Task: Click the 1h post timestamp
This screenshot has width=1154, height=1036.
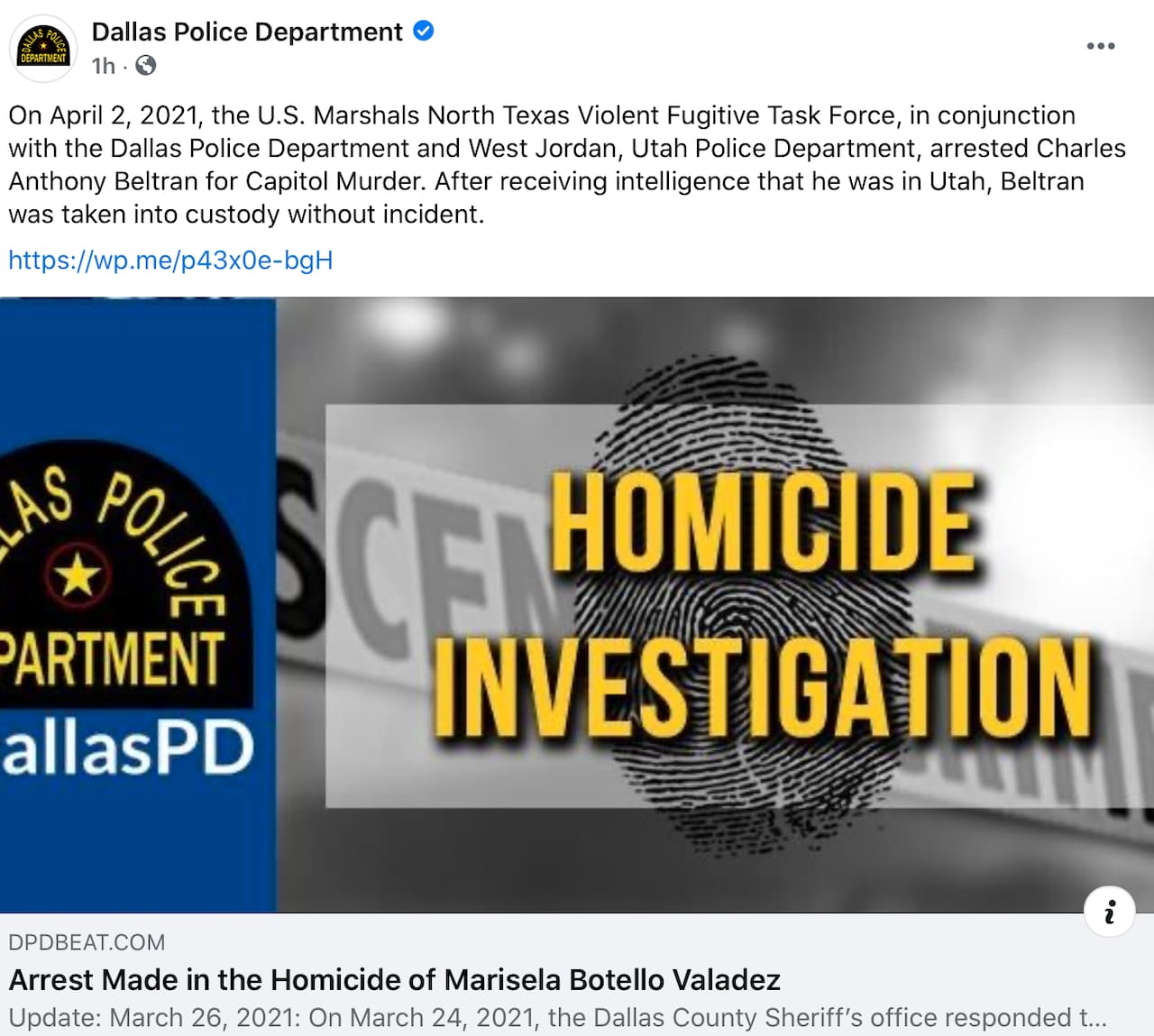Action: pyautogui.click(x=104, y=66)
